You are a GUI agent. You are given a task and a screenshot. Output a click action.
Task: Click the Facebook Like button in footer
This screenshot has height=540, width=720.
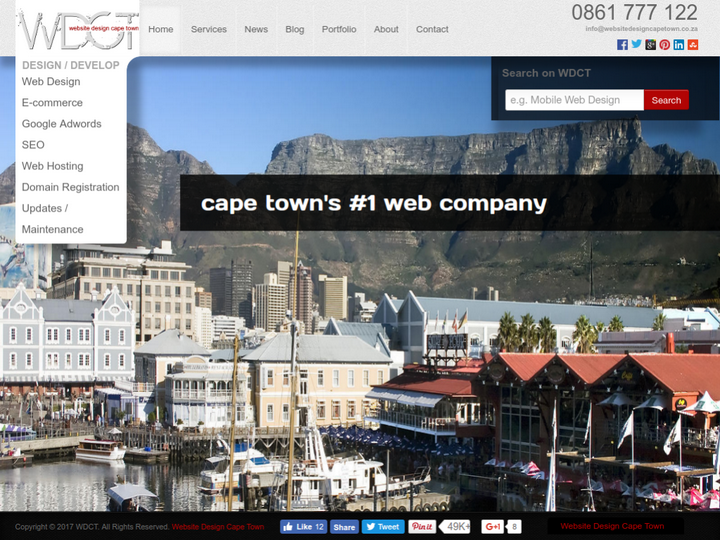point(303,526)
